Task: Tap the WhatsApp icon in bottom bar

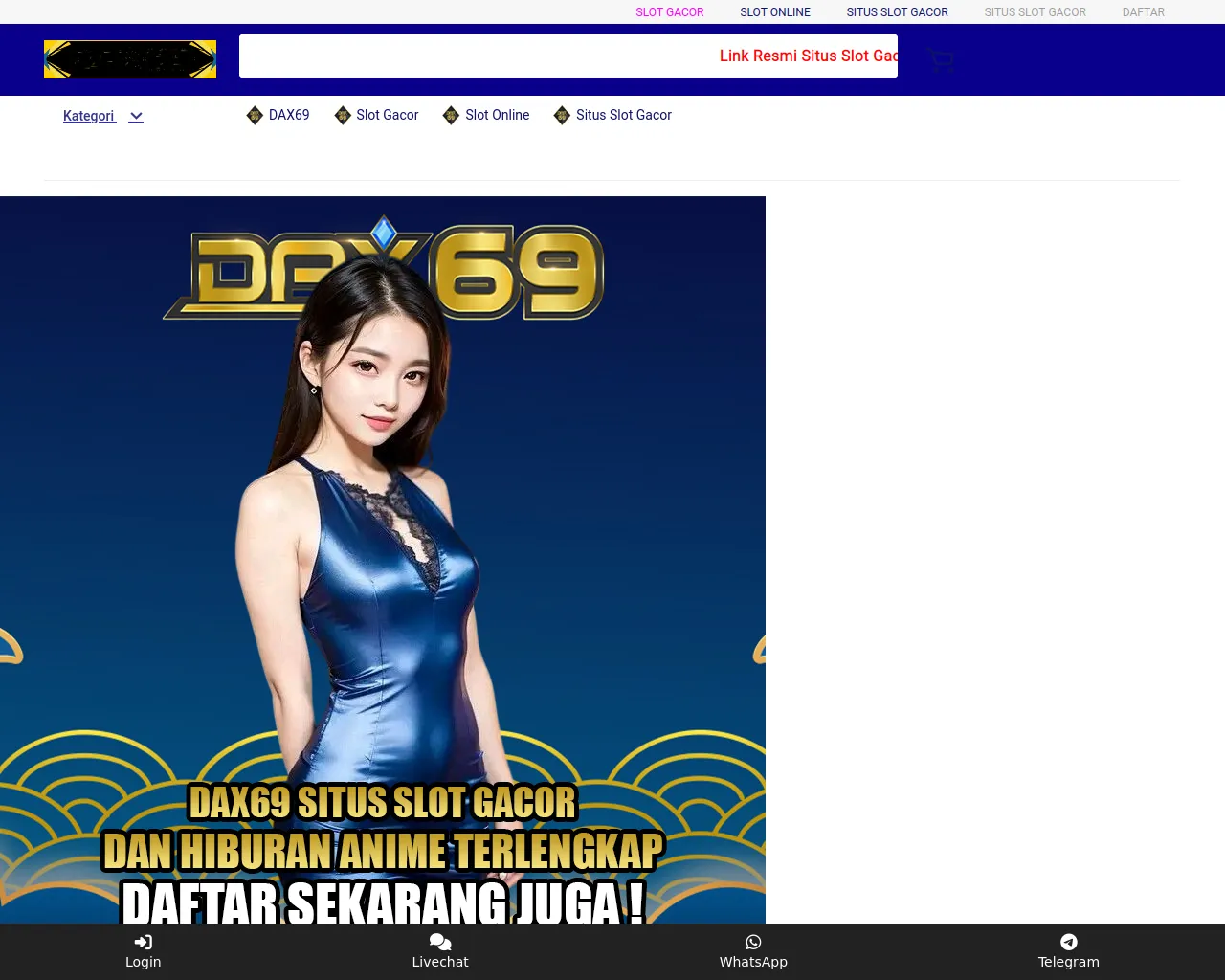Action: tap(753, 942)
